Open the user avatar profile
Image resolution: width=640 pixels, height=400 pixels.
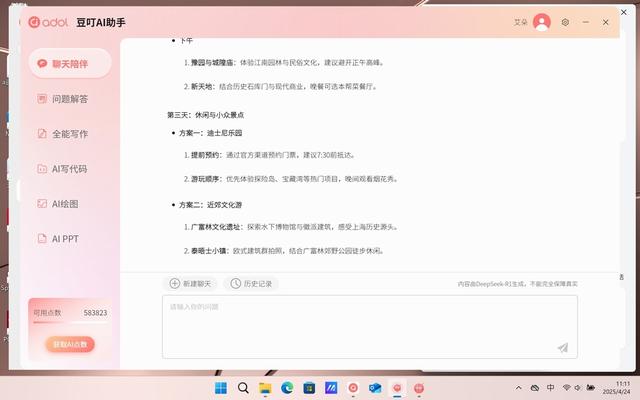coord(542,22)
